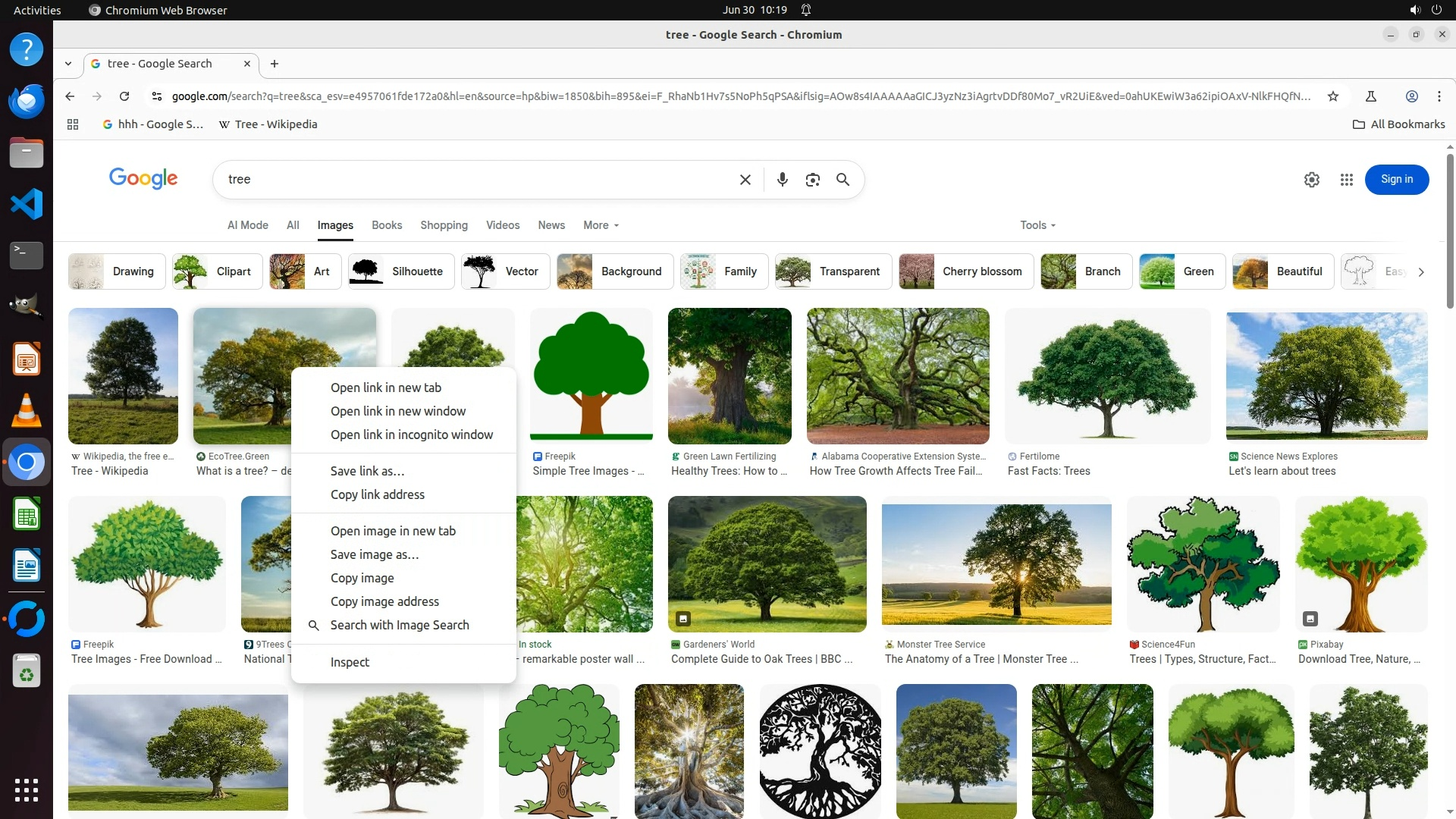This screenshot has height=819, width=1456.
Task: Reload the page
Action: coord(124,96)
